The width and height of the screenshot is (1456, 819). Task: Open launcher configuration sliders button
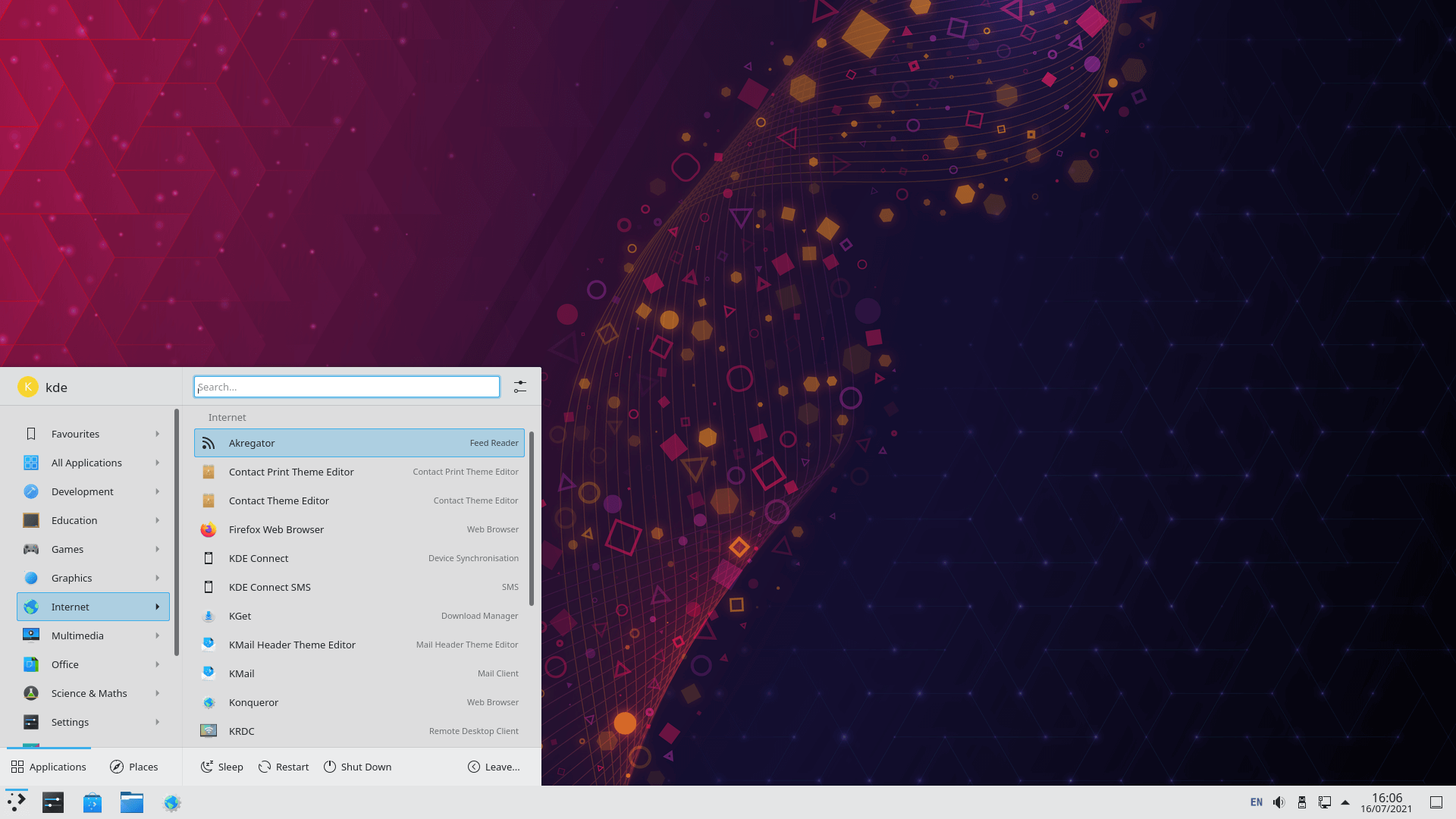point(520,387)
